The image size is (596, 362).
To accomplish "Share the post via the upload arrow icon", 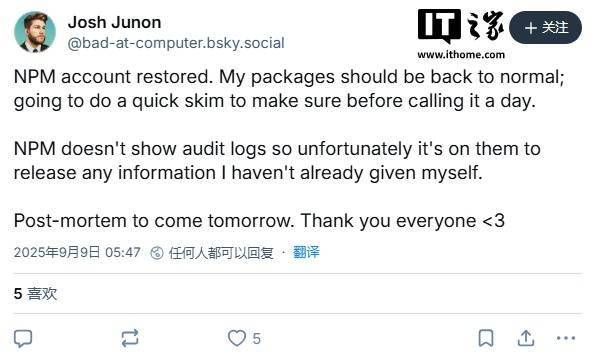I will pyautogui.click(x=526, y=338).
